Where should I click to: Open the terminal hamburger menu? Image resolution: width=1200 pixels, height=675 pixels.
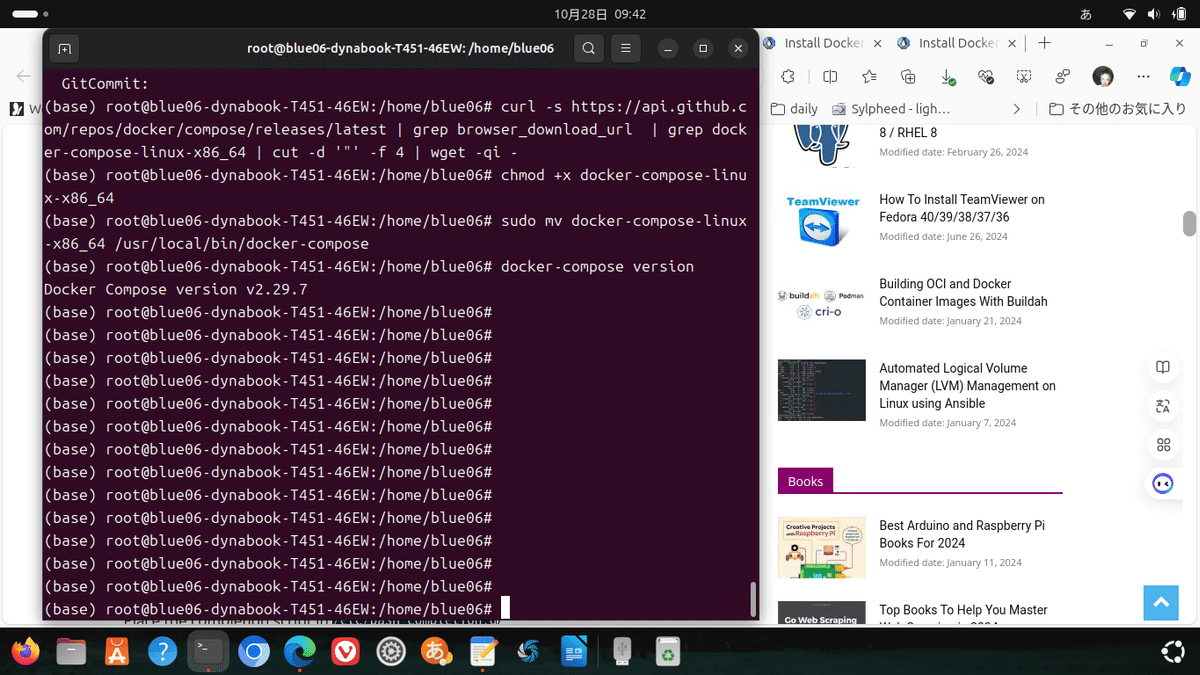[625, 47]
